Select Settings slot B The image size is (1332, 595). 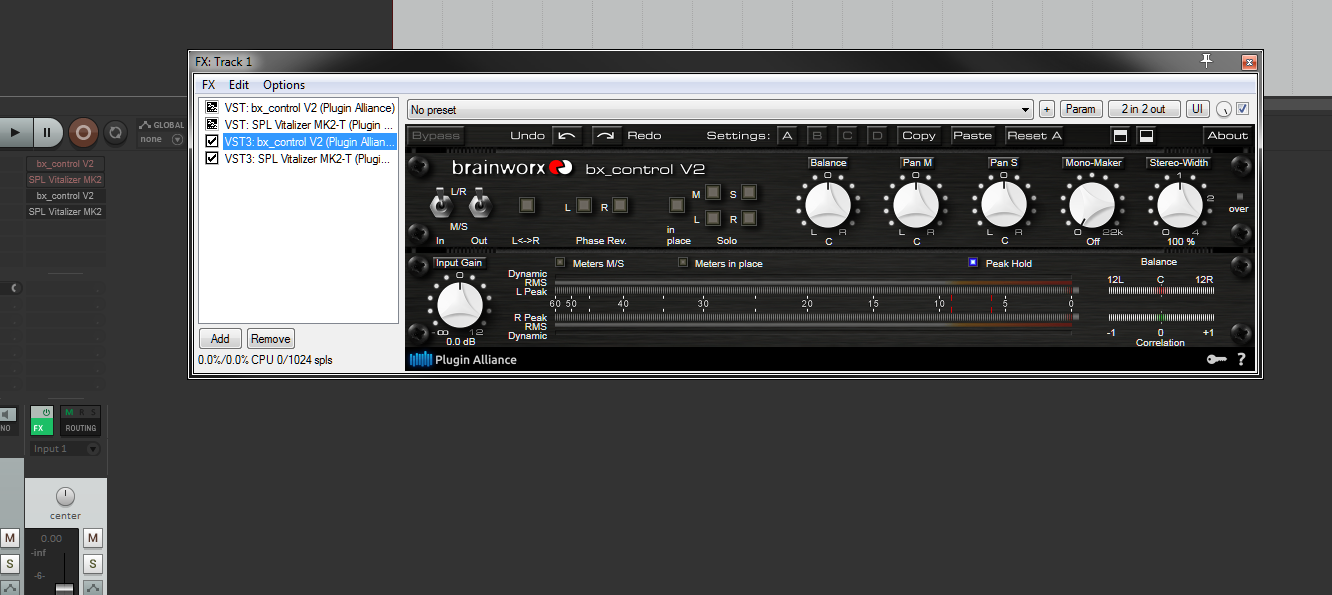817,135
